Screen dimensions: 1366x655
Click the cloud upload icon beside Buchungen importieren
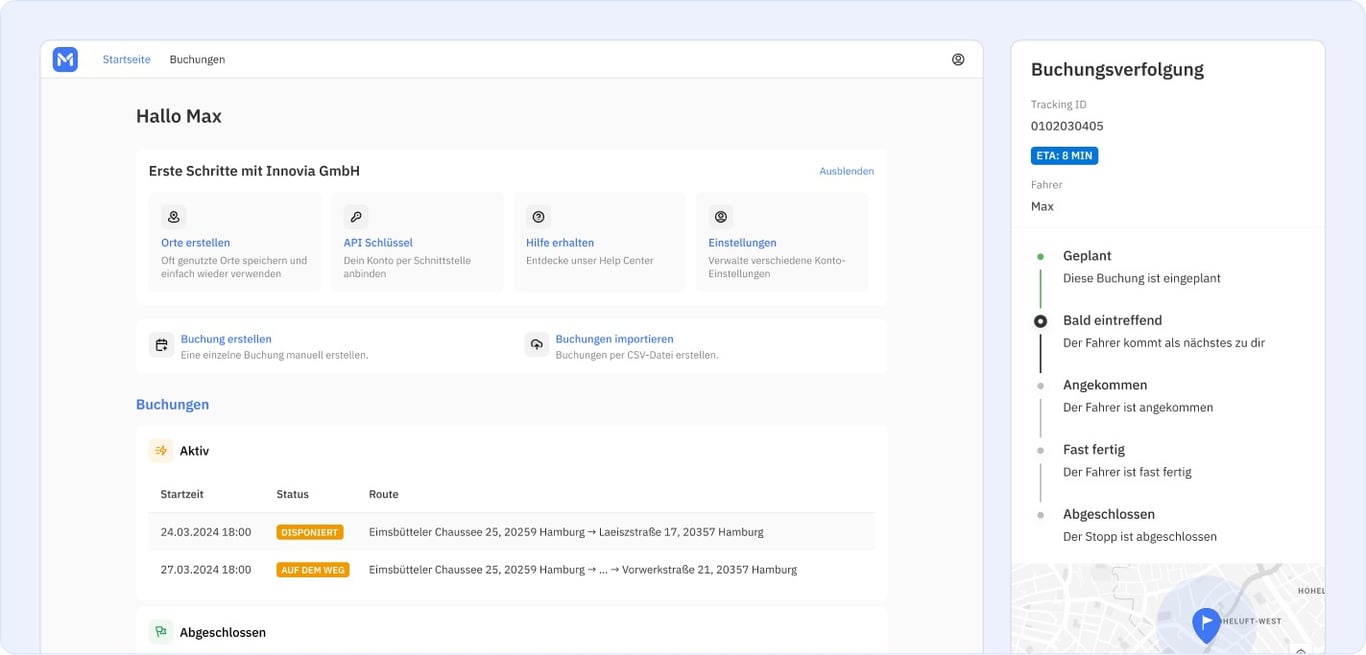click(537, 345)
